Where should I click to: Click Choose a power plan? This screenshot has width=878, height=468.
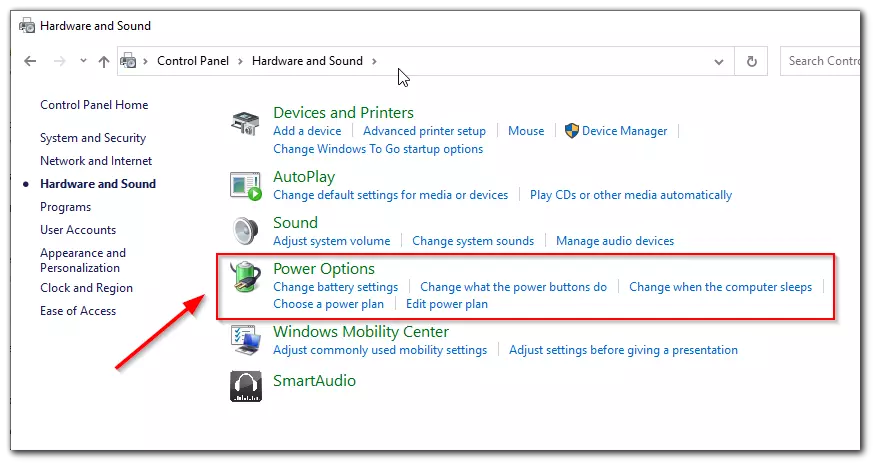[328, 304]
